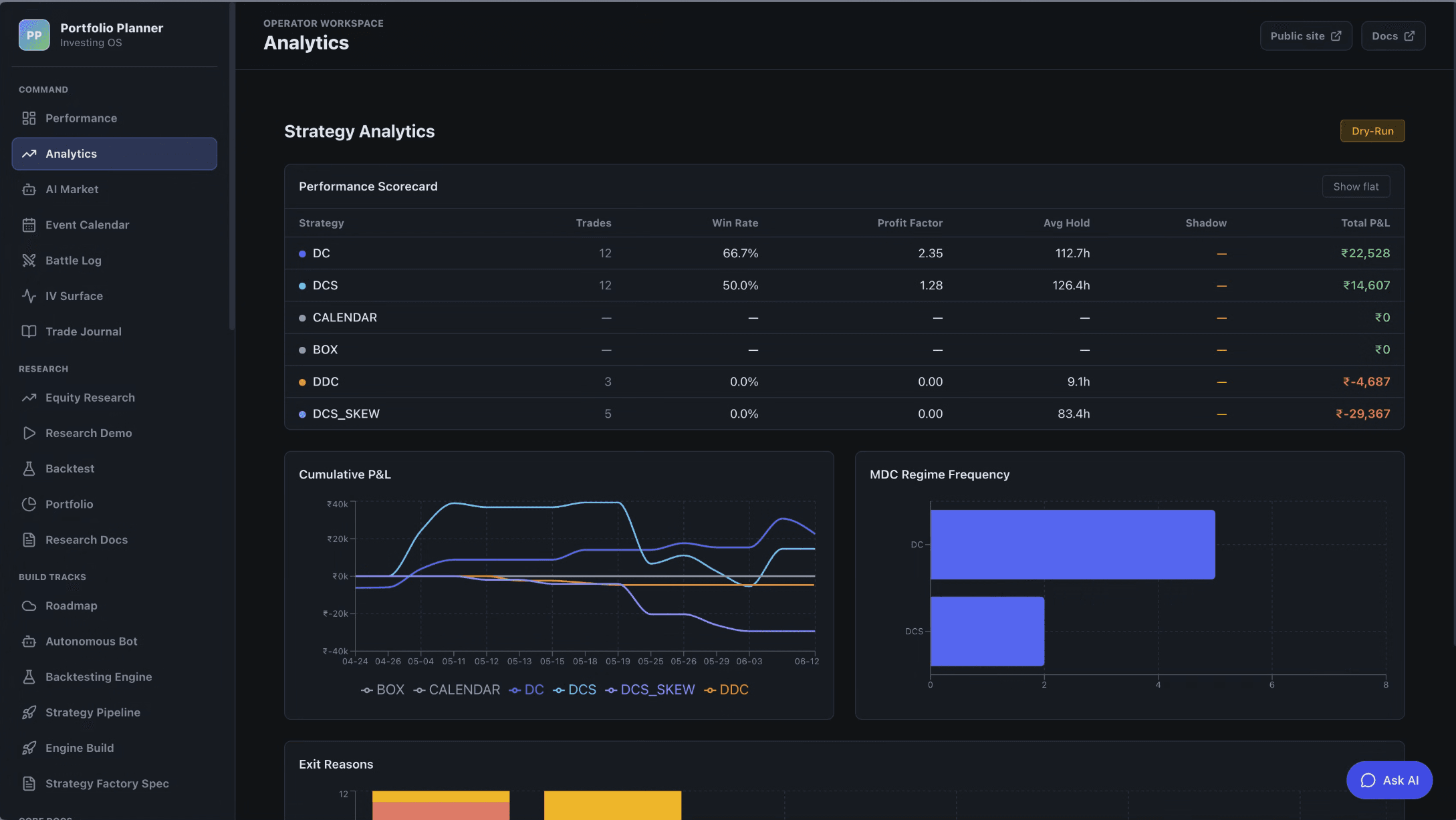Open the Backtest page link

point(114,468)
